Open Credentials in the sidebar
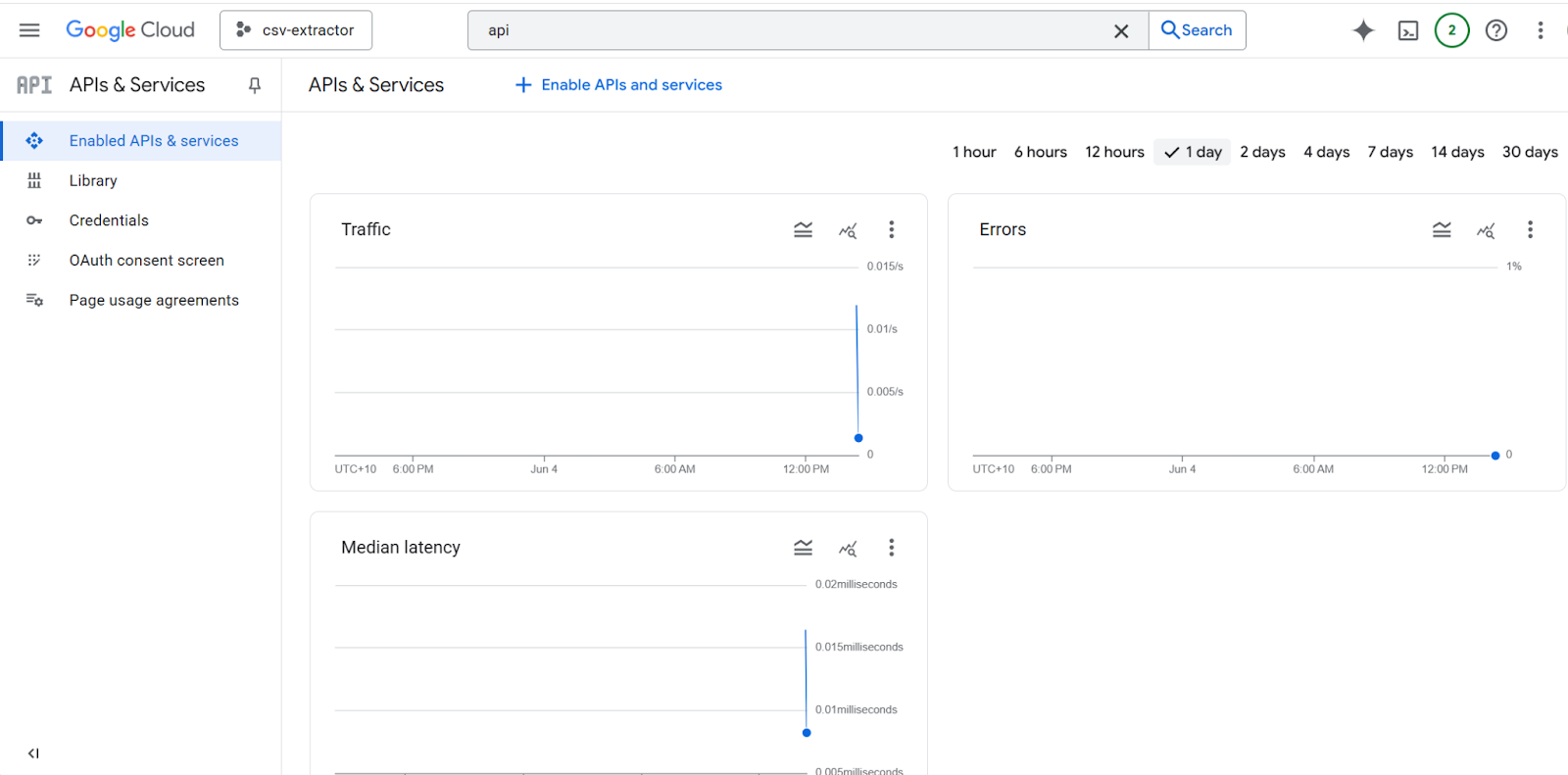1568x775 pixels. [109, 220]
